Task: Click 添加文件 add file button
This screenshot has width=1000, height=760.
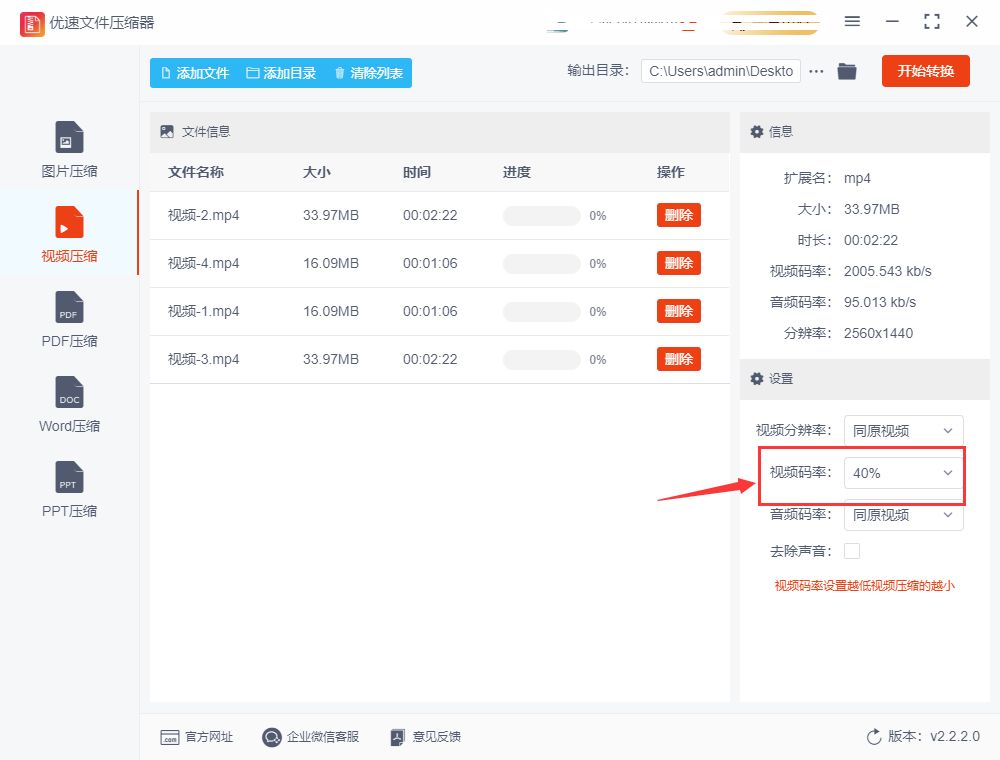Action: [x=195, y=73]
